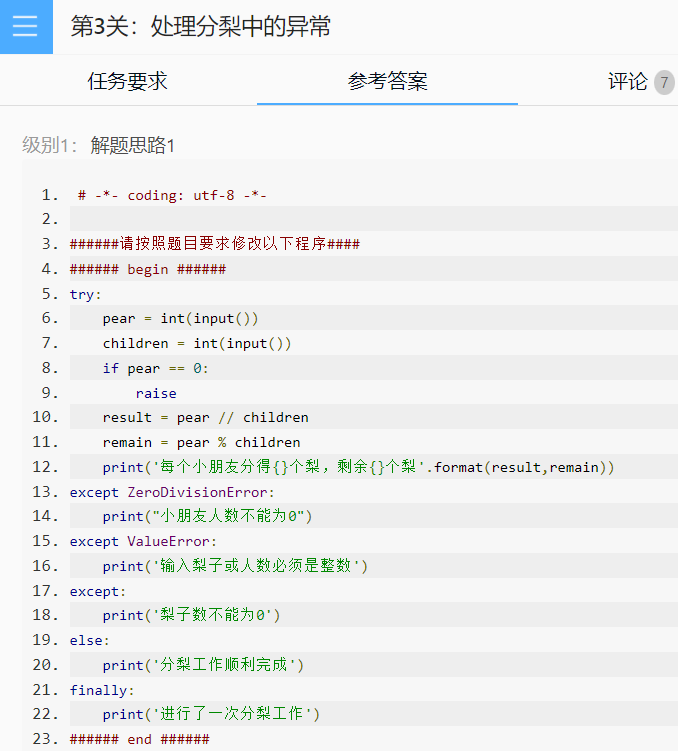Viewport: 678px width, 751px height.
Task: Click the comment 请按照题目要求修改以下程序
Action: tap(215, 244)
